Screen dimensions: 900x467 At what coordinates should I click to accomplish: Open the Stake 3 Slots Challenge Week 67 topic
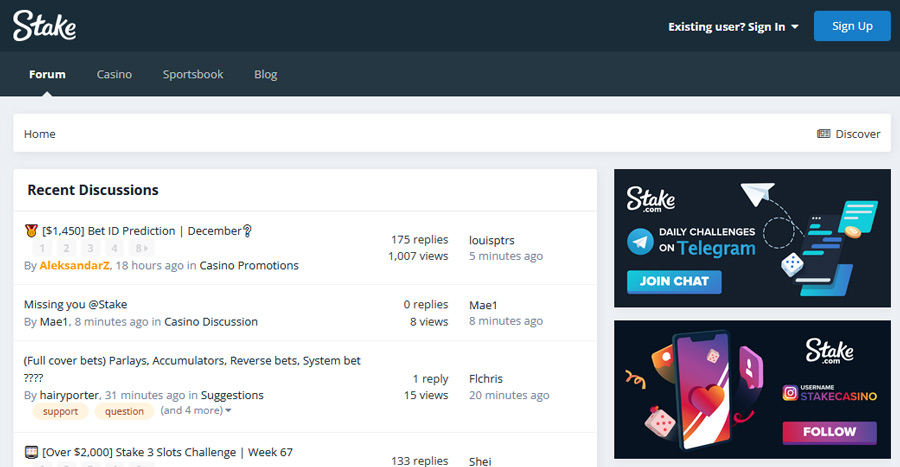[x=167, y=452]
